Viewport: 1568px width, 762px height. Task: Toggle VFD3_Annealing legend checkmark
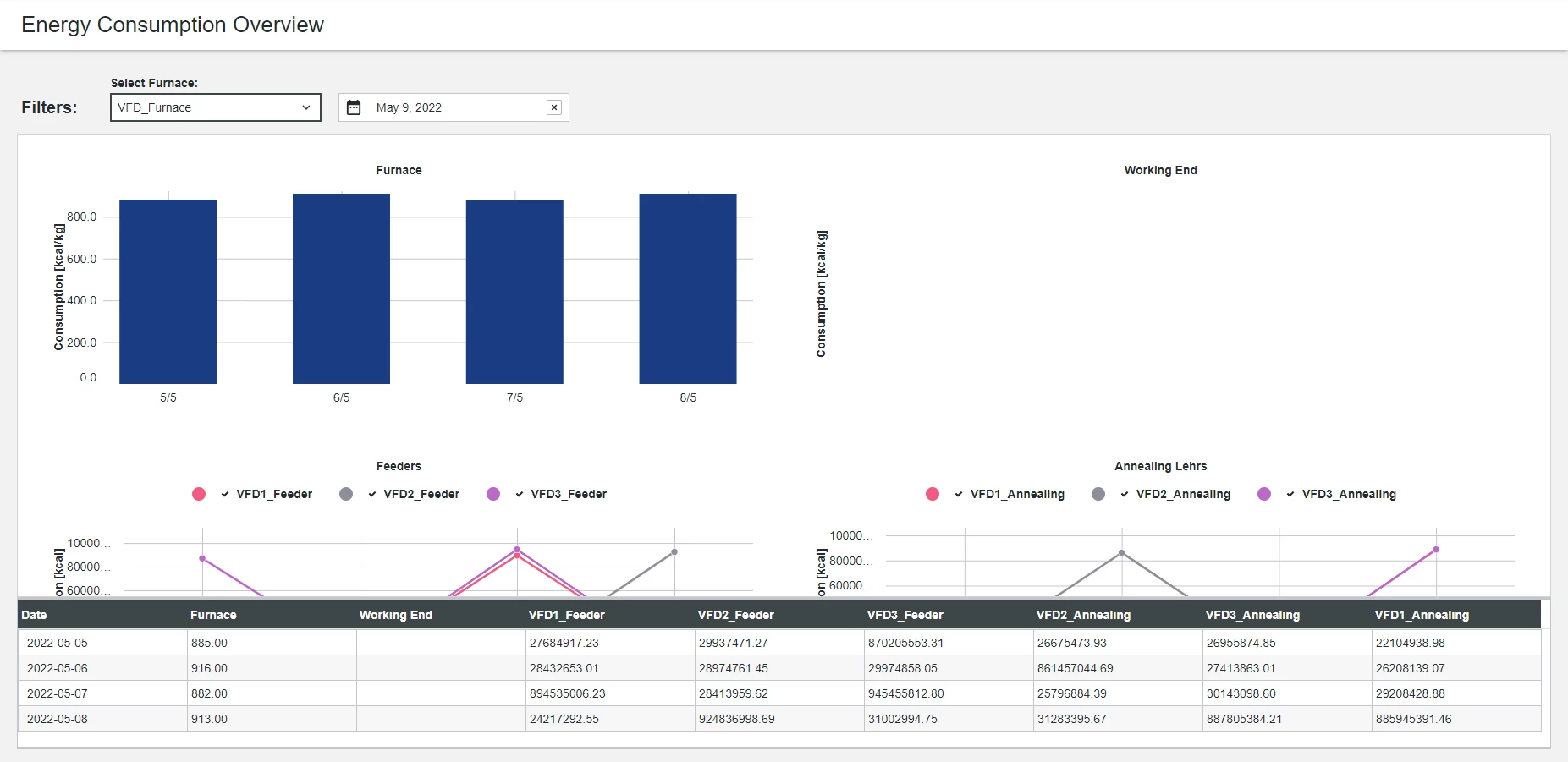tap(1290, 494)
